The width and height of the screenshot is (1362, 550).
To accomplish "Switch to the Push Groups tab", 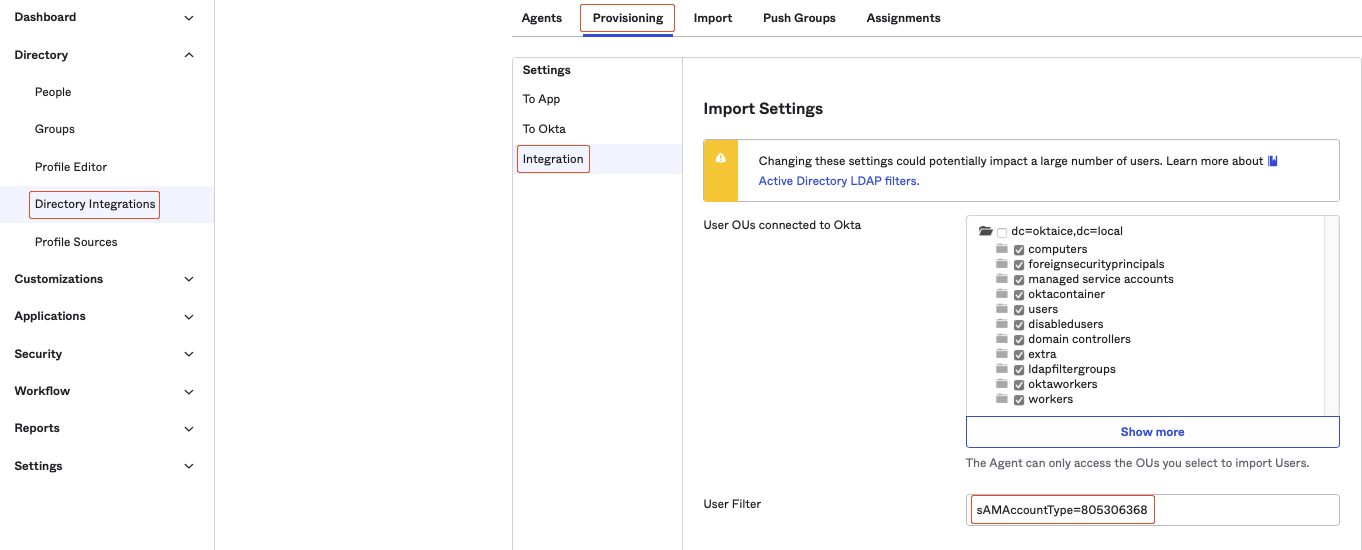I will point(799,18).
